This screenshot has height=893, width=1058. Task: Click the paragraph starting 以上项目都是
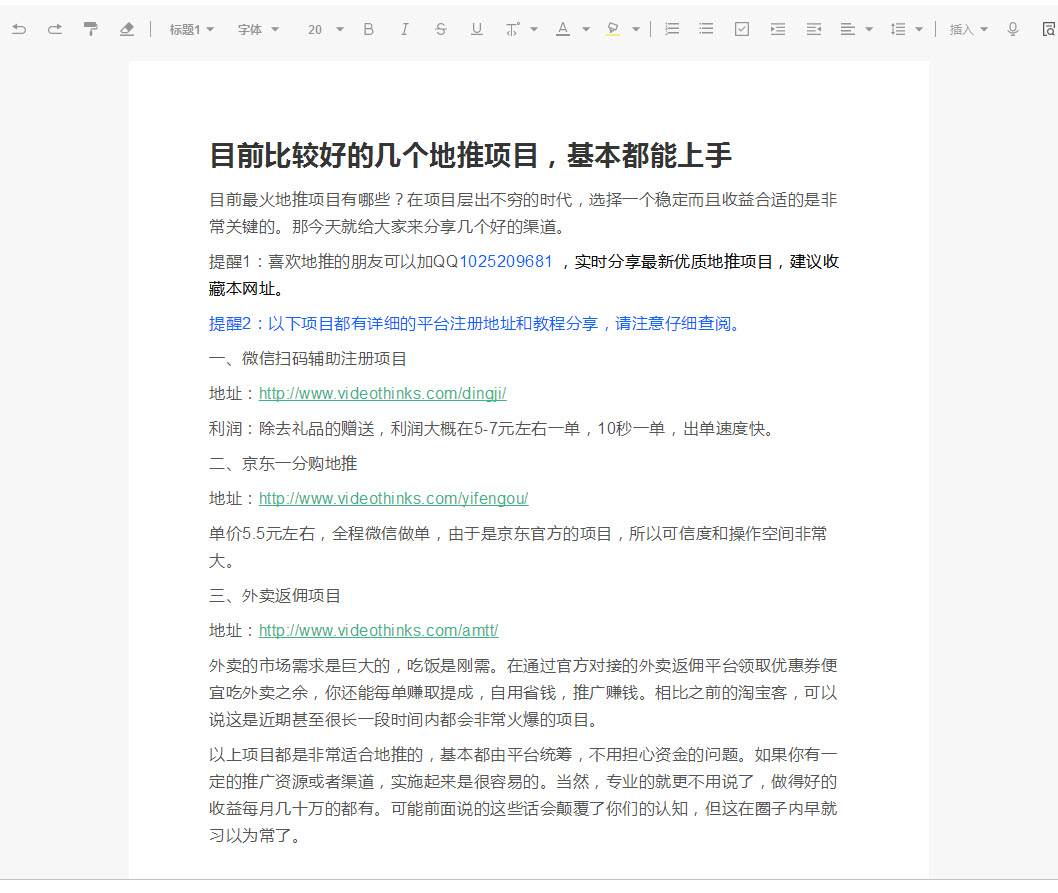click(x=523, y=795)
